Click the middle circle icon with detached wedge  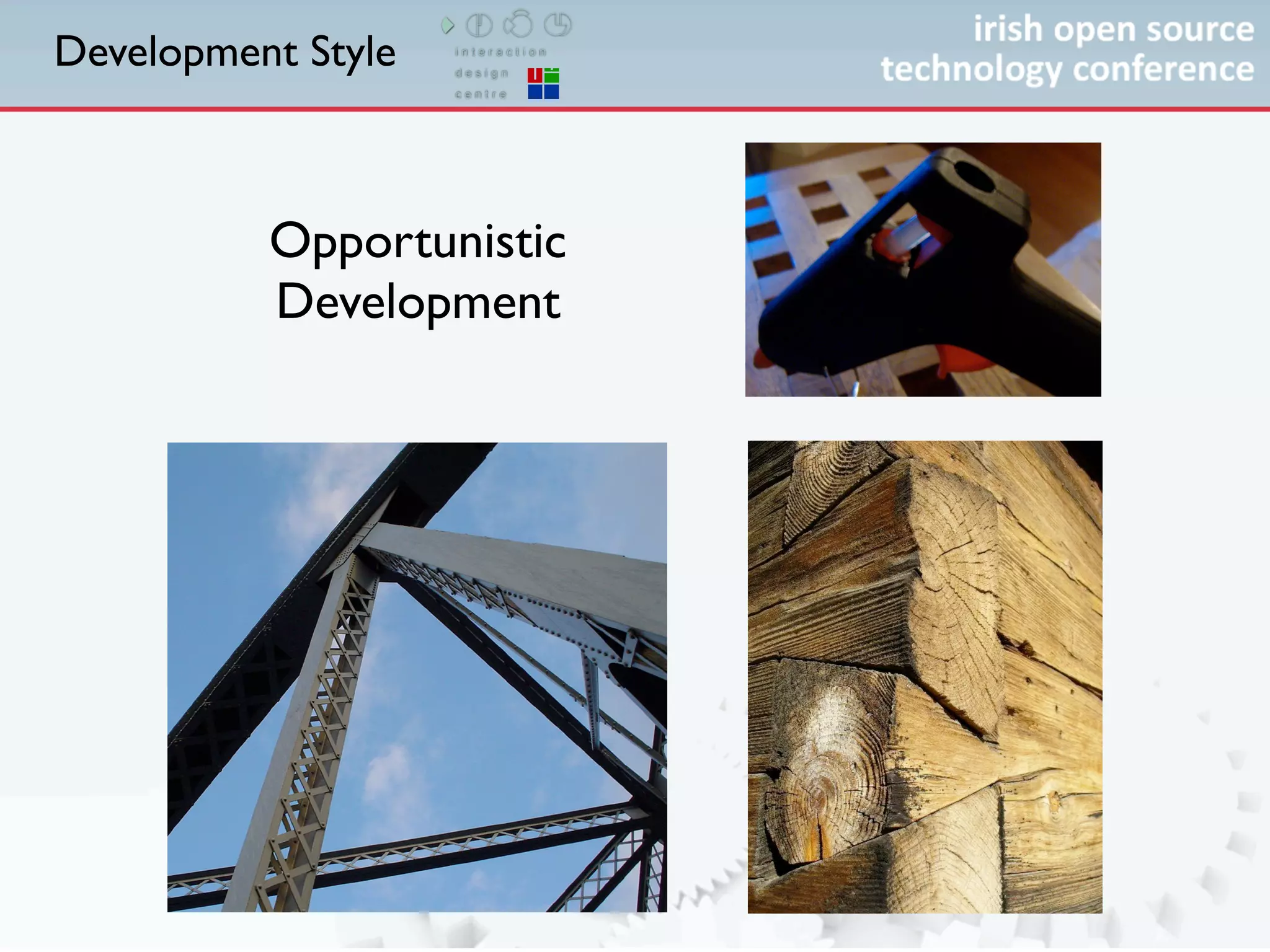(x=518, y=25)
